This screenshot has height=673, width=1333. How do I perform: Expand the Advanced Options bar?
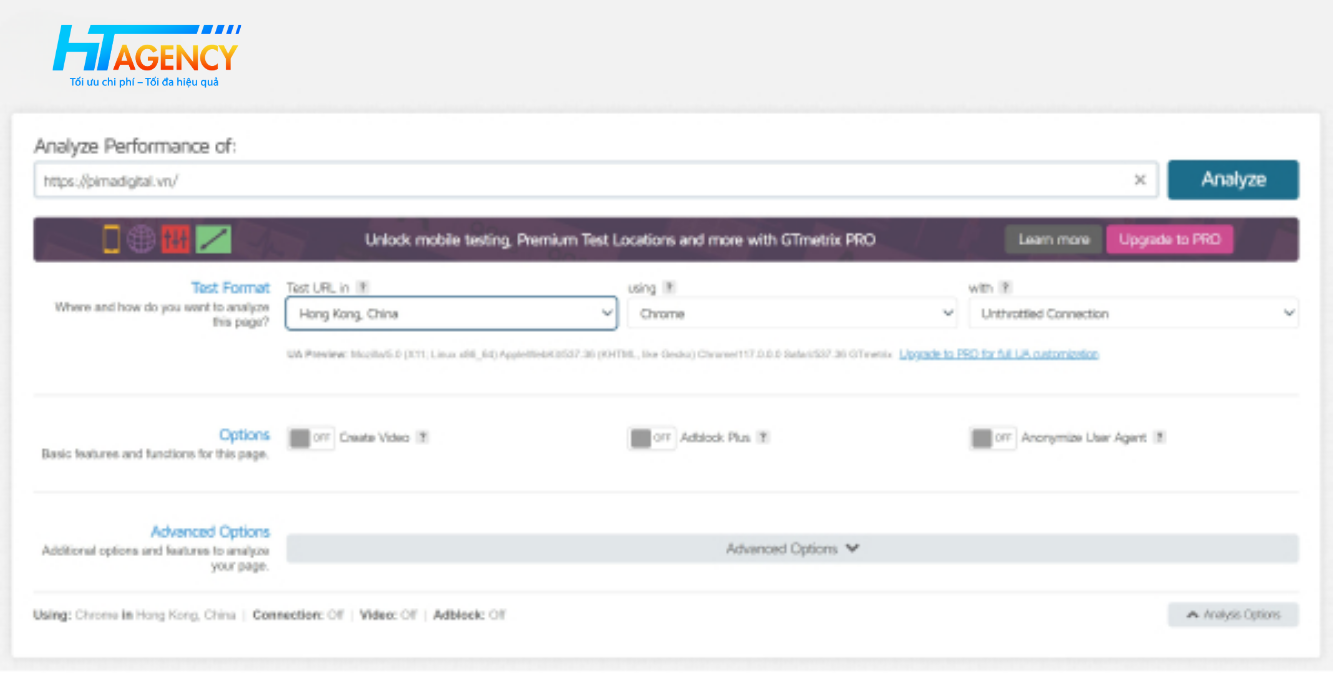792,548
